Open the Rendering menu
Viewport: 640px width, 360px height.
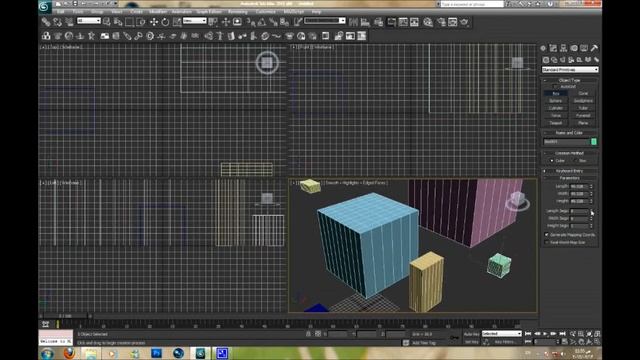click(238, 12)
